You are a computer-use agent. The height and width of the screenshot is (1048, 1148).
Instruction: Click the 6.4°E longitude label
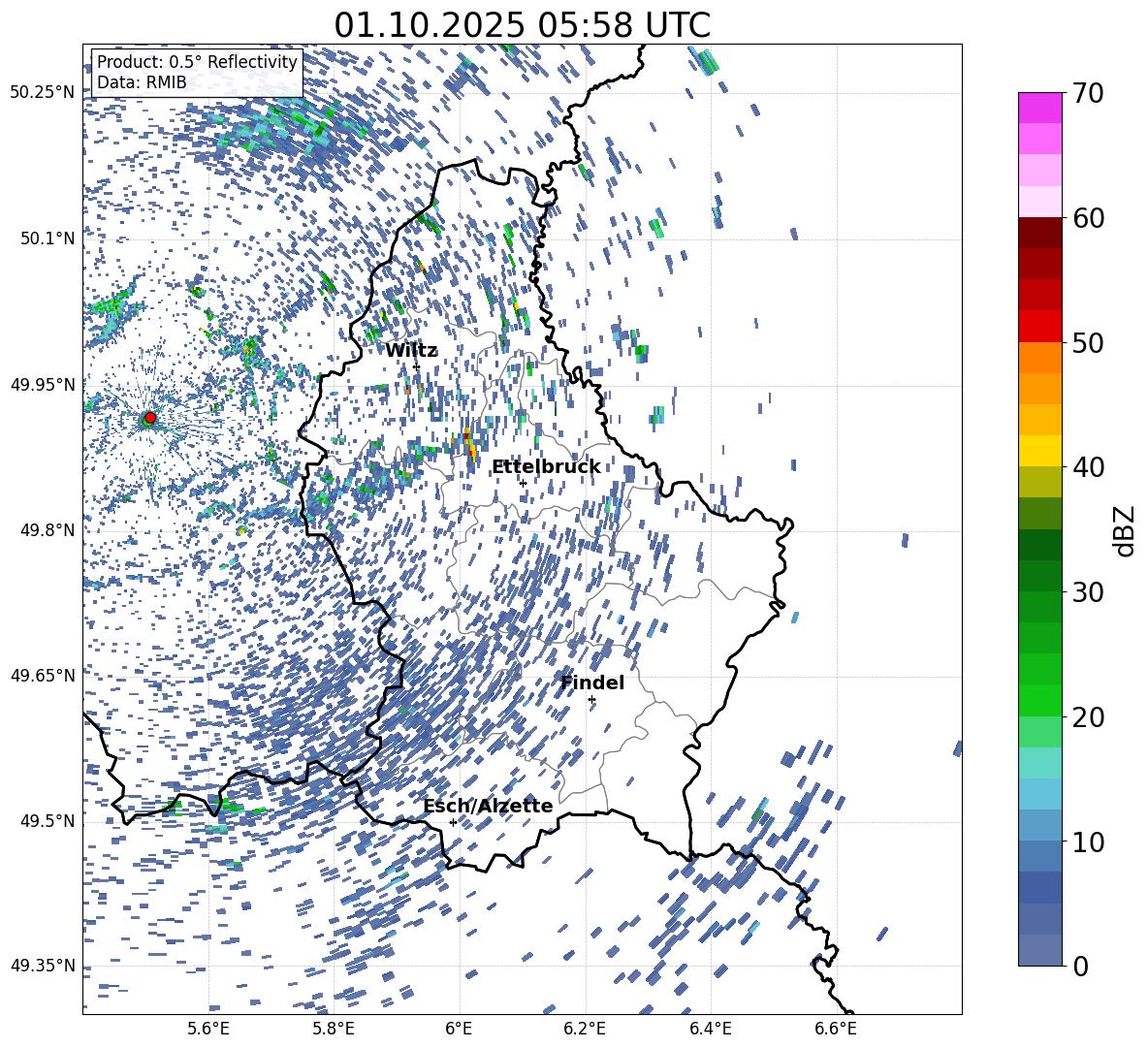710,1030
